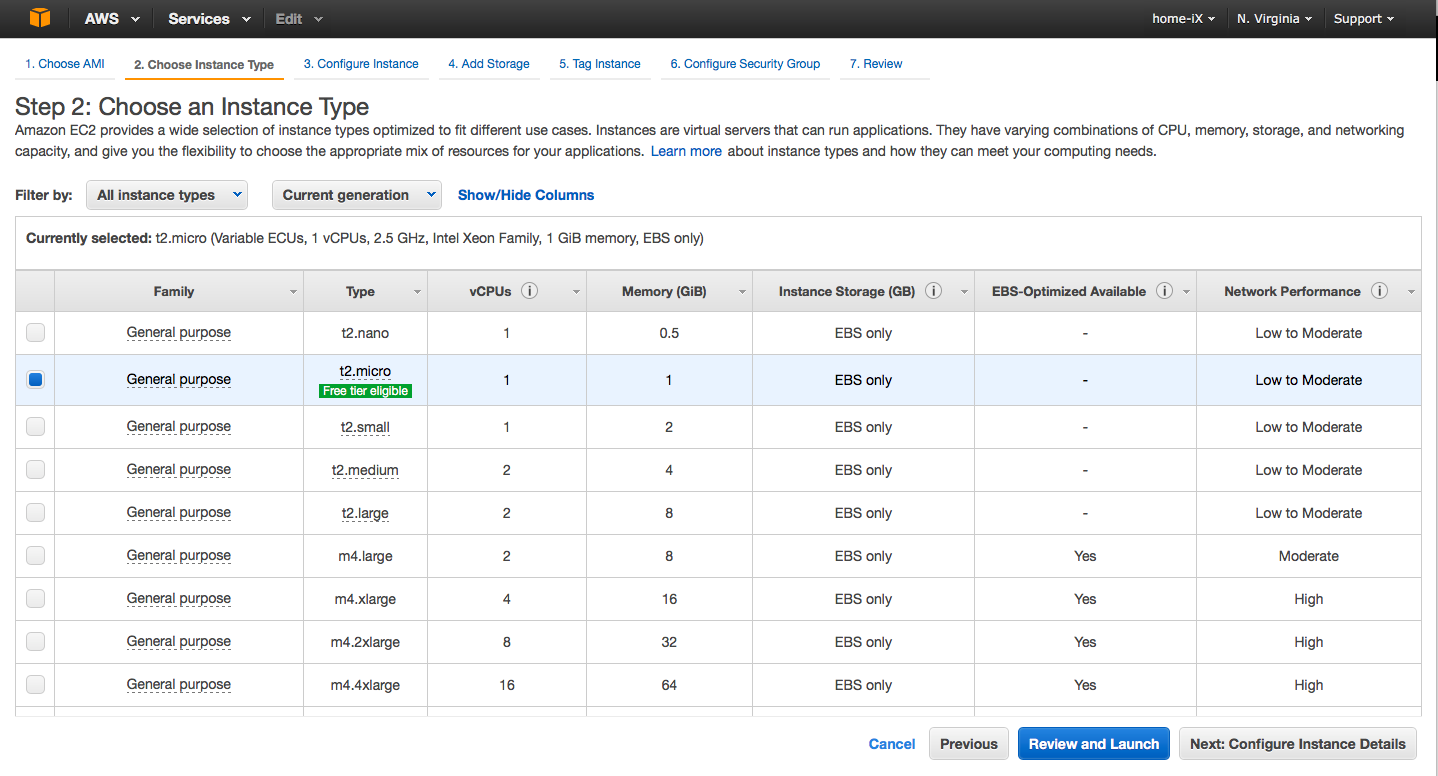Click the t2.medium type cell

[365, 470]
